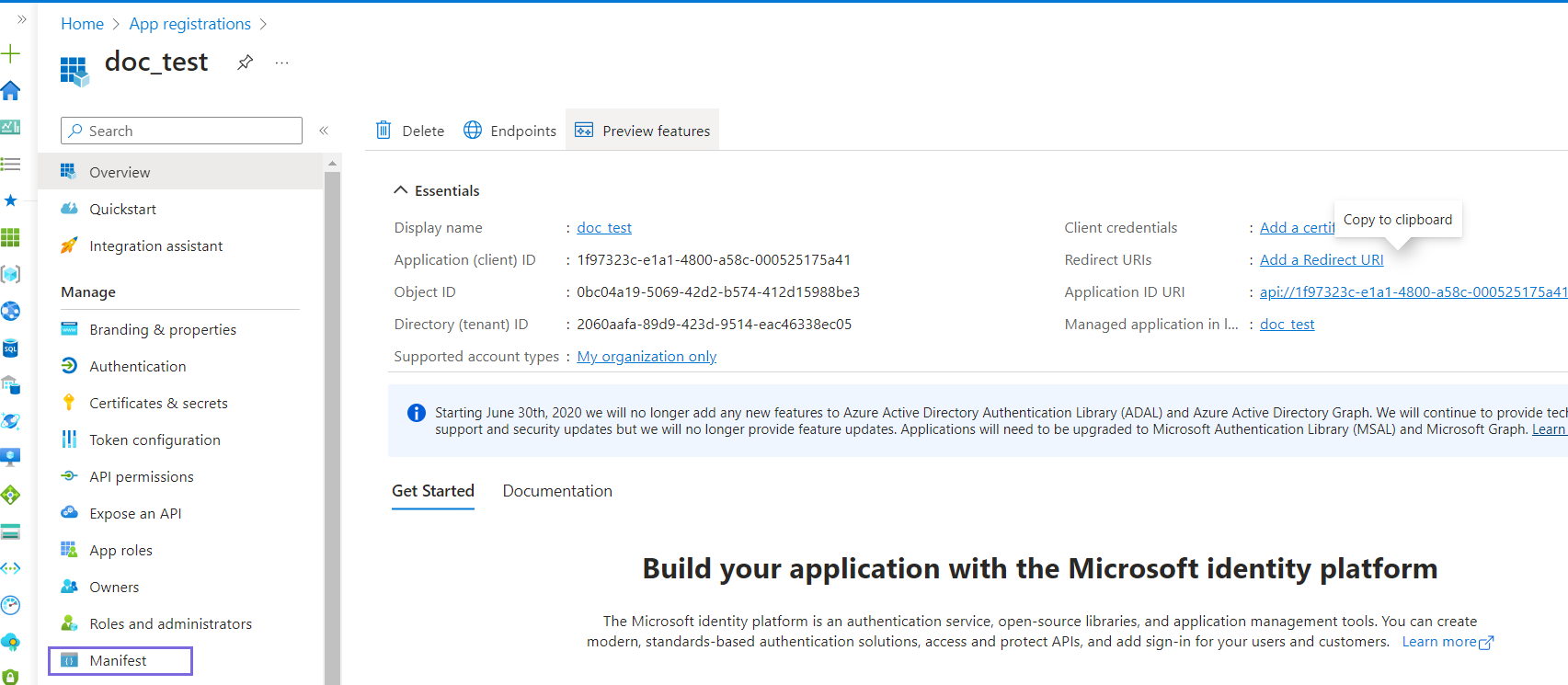Click the Search box in resource menu
Viewport: 1568px width, 685px height.
(181, 131)
